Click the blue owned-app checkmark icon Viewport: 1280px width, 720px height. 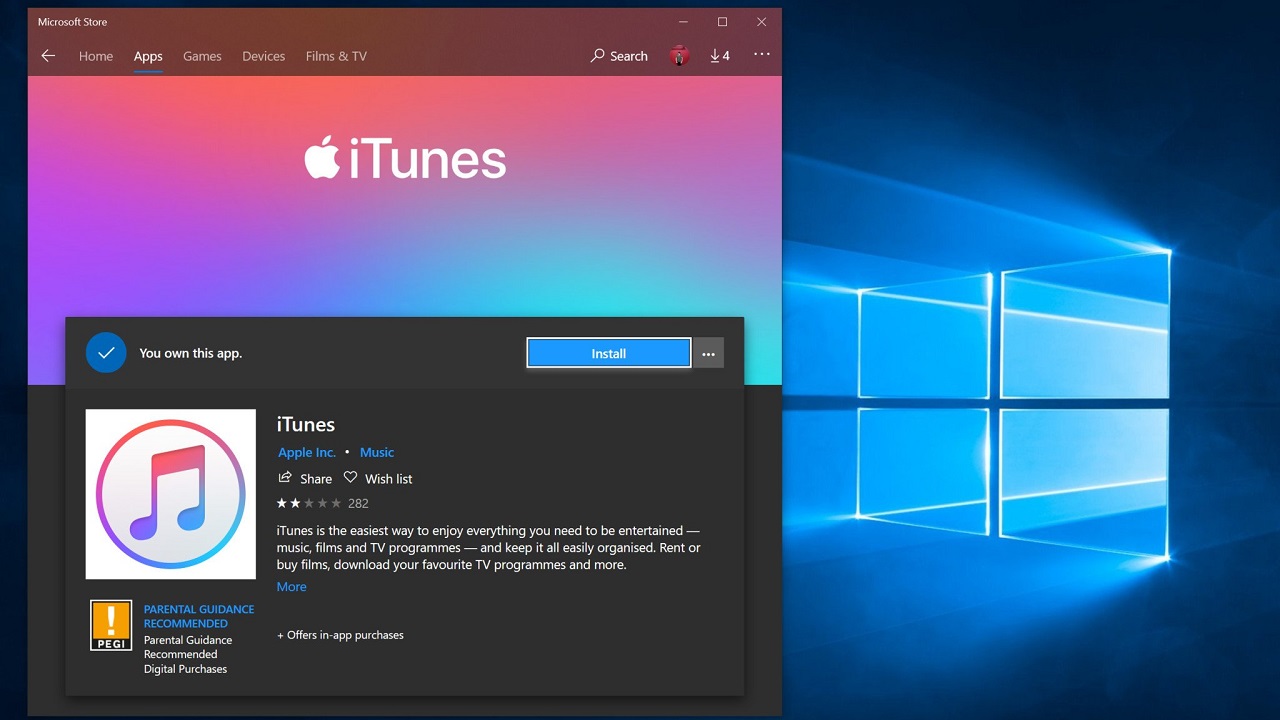[106, 353]
